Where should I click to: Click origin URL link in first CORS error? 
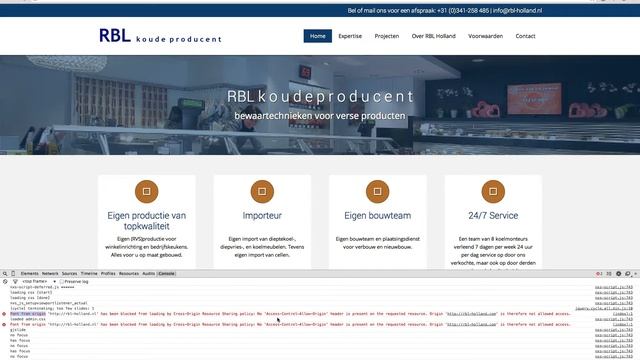coord(472,314)
